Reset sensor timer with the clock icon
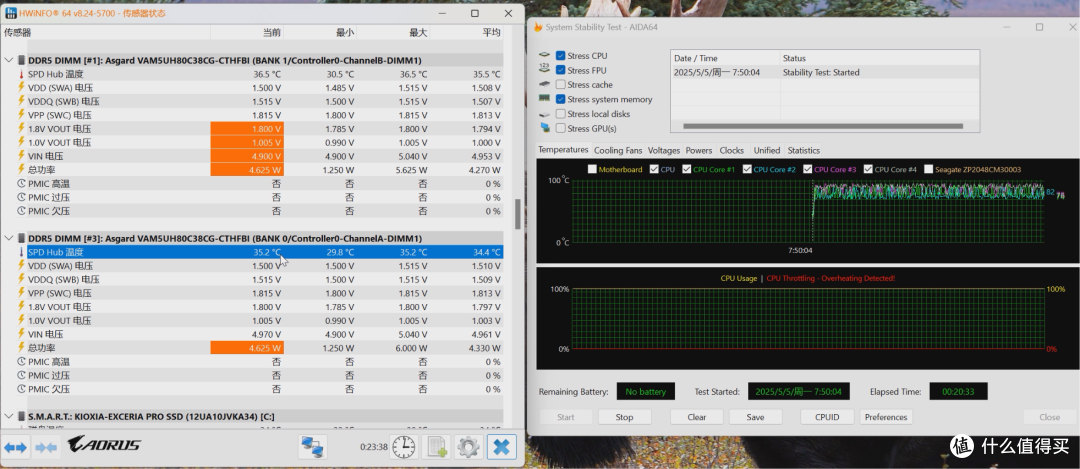Screen dimensions: 1080x469 (x=403, y=447)
